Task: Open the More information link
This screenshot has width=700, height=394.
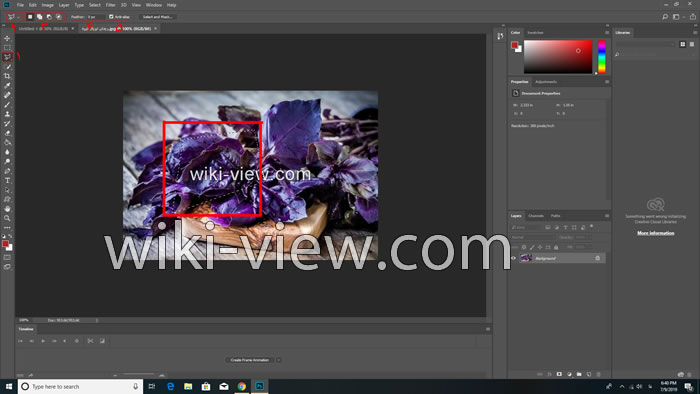Action: (x=655, y=233)
